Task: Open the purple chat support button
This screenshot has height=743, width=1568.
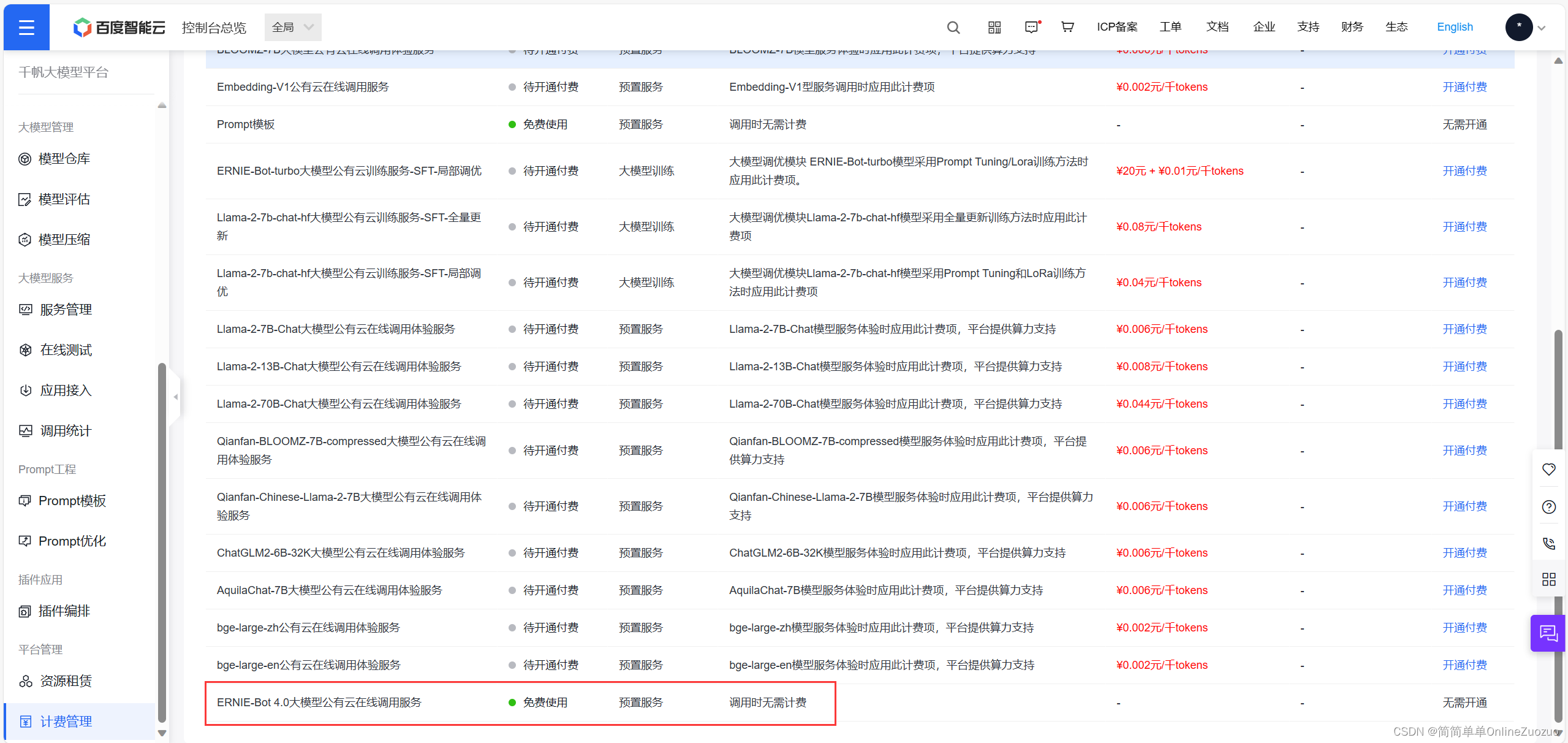Action: point(1548,633)
